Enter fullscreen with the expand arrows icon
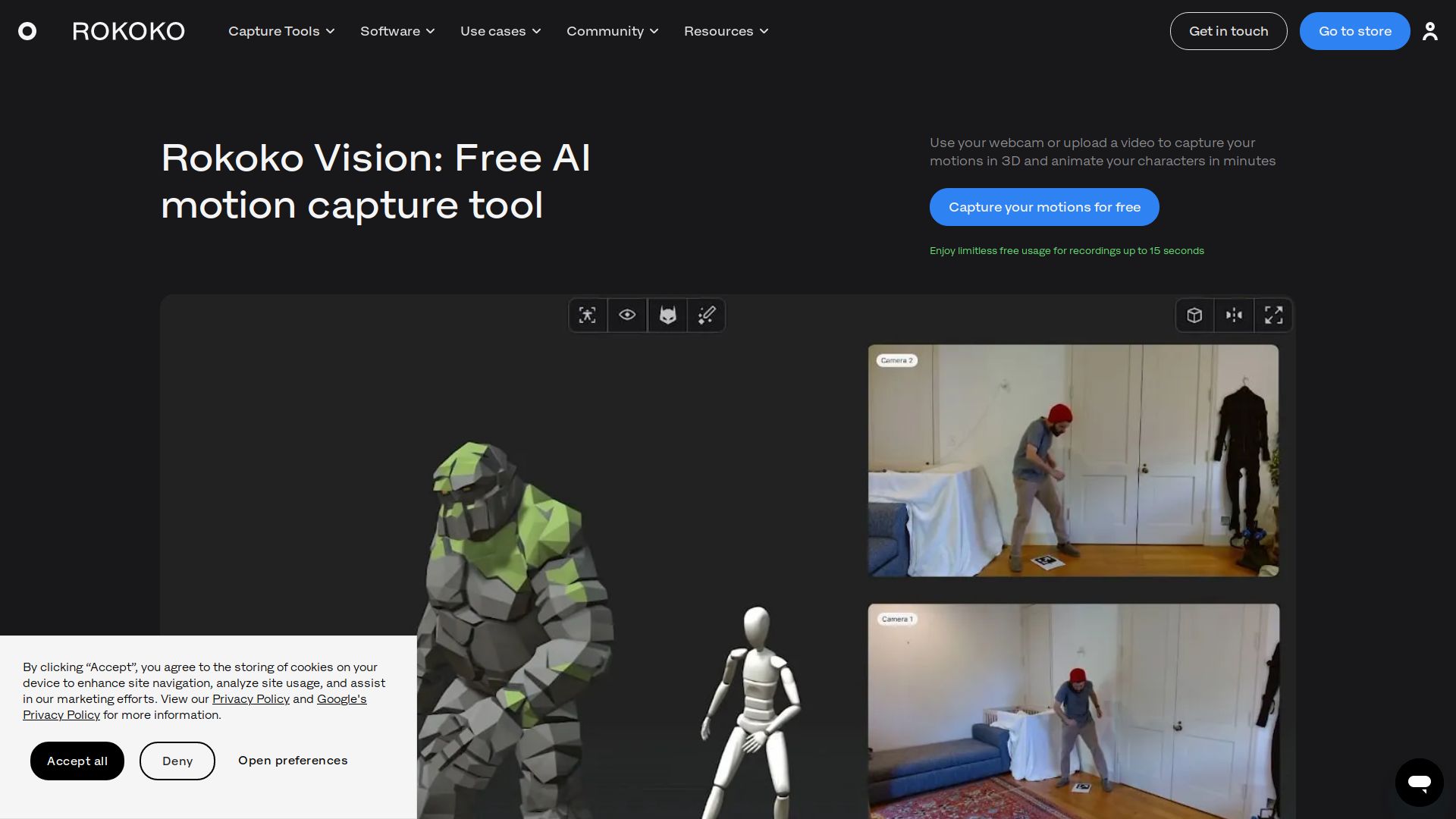1456x819 pixels. 1273,315
